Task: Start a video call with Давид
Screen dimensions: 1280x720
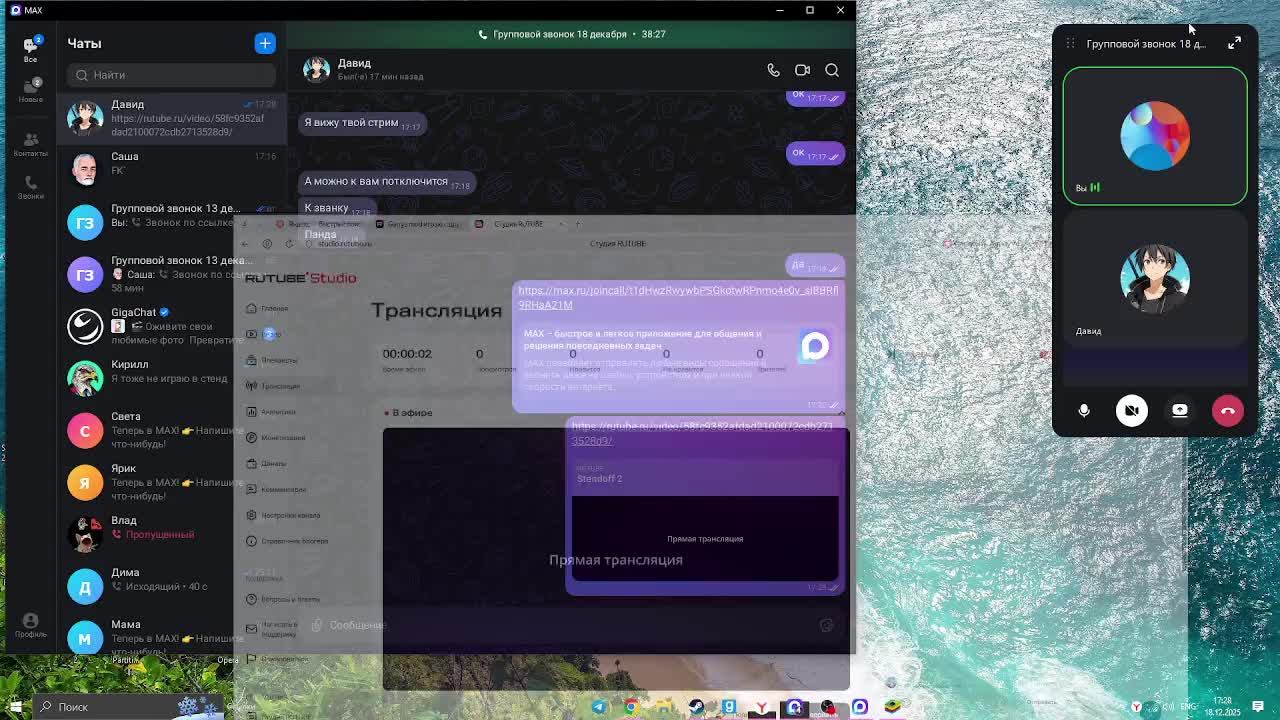Action: click(802, 70)
